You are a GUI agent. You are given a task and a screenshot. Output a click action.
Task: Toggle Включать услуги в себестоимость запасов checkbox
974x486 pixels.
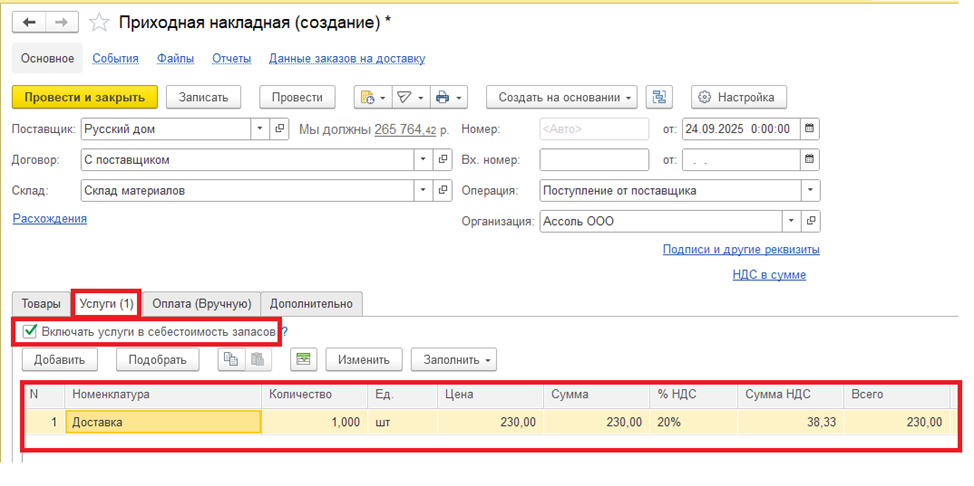(x=29, y=332)
